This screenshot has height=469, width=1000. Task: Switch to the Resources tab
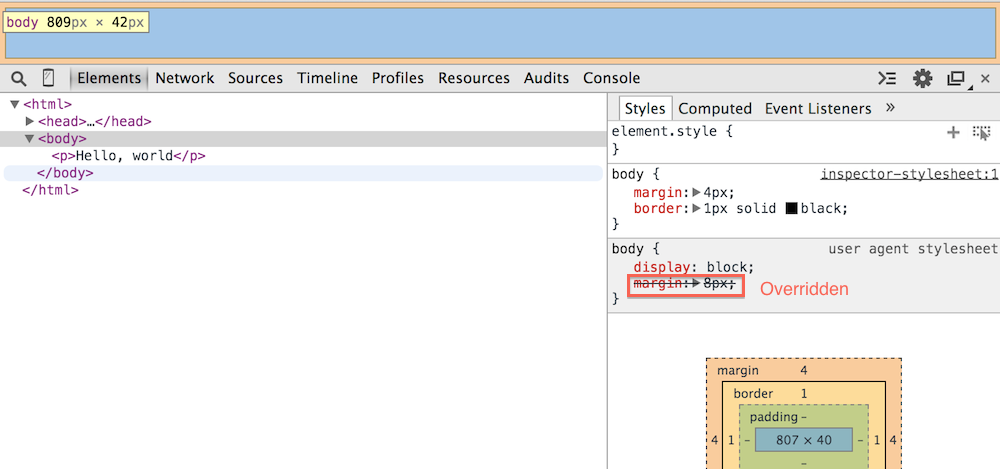pos(474,78)
